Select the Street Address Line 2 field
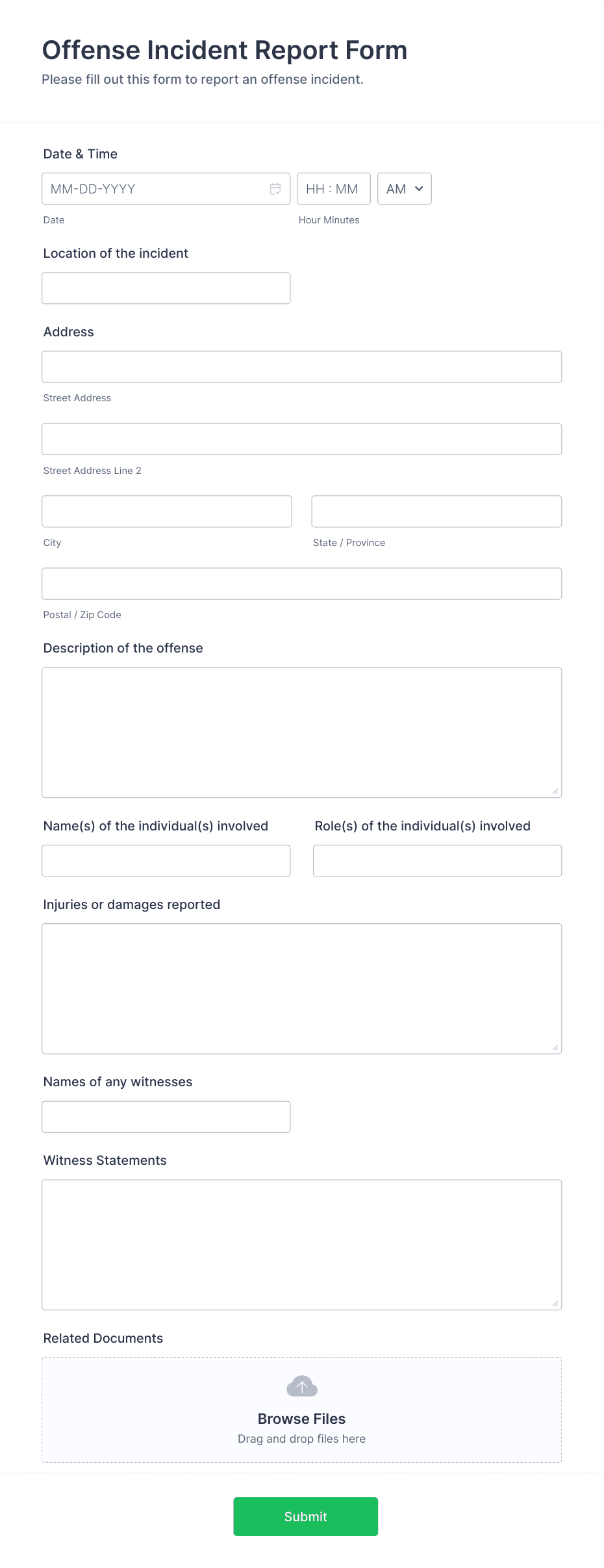The height and width of the screenshot is (1568, 604). click(x=301, y=439)
